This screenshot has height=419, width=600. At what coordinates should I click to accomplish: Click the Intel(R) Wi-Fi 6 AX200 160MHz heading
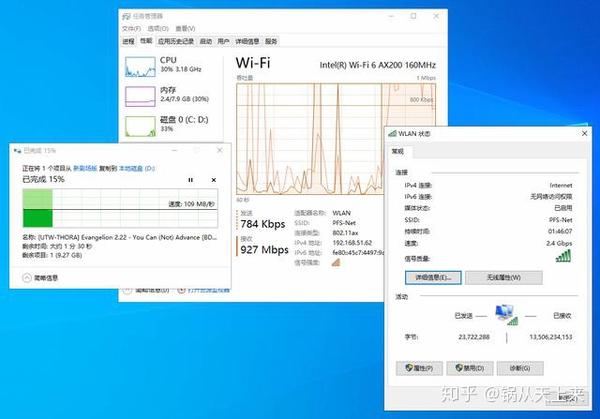tap(378, 65)
